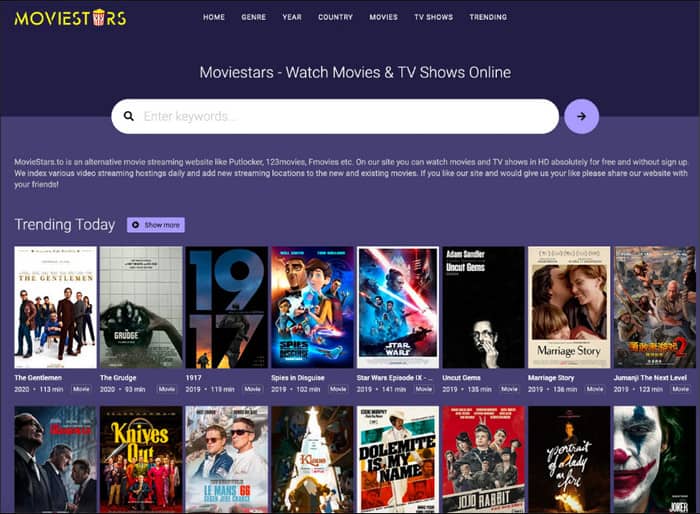Click the Movie tag under Spies in Disguise
This screenshot has width=700, height=514.
(x=338, y=389)
